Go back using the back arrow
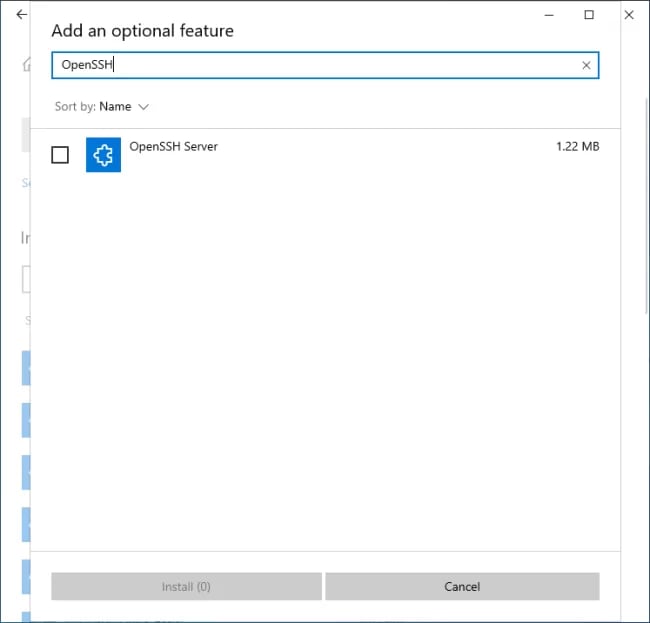Viewport: 650px width, 623px height. click(21, 15)
